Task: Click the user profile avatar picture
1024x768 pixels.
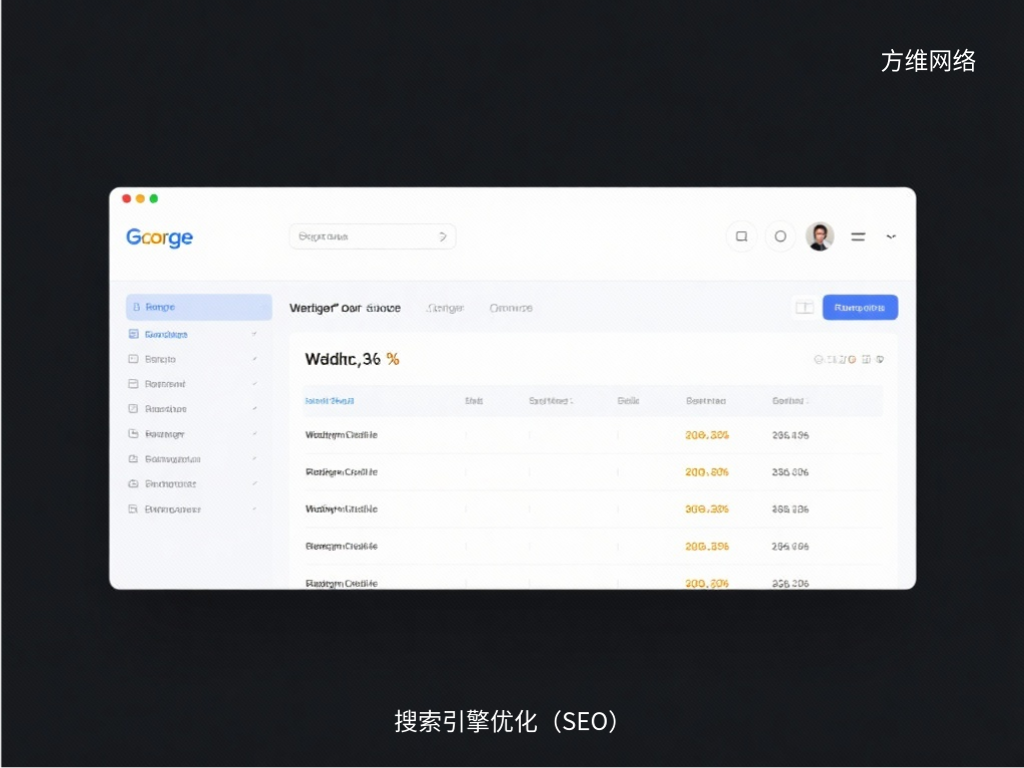Action: click(x=819, y=236)
